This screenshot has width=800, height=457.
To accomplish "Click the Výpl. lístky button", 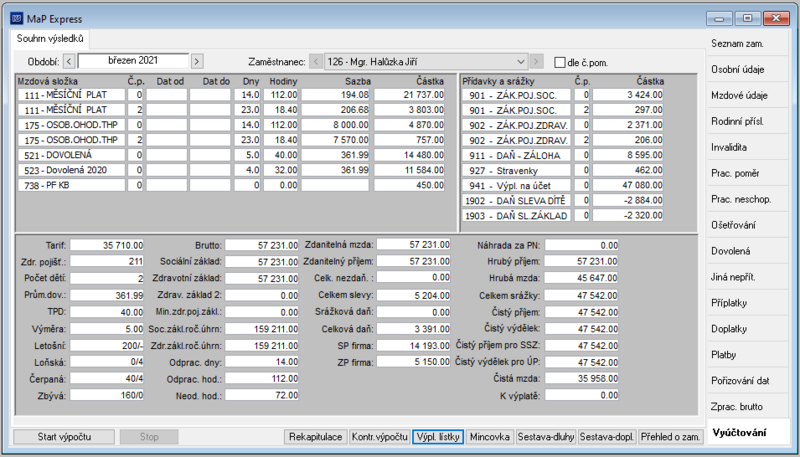I will click(438, 437).
